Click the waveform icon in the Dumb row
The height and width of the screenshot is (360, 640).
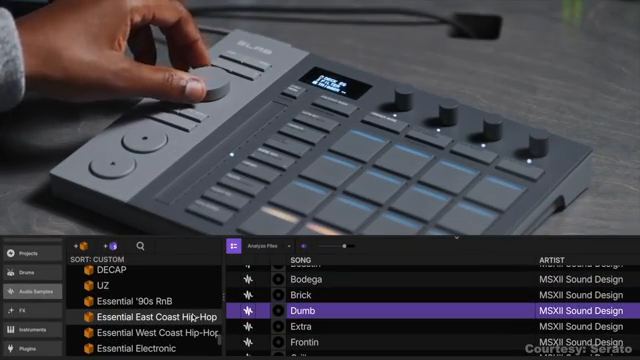pyautogui.click(x=248, y=311)
